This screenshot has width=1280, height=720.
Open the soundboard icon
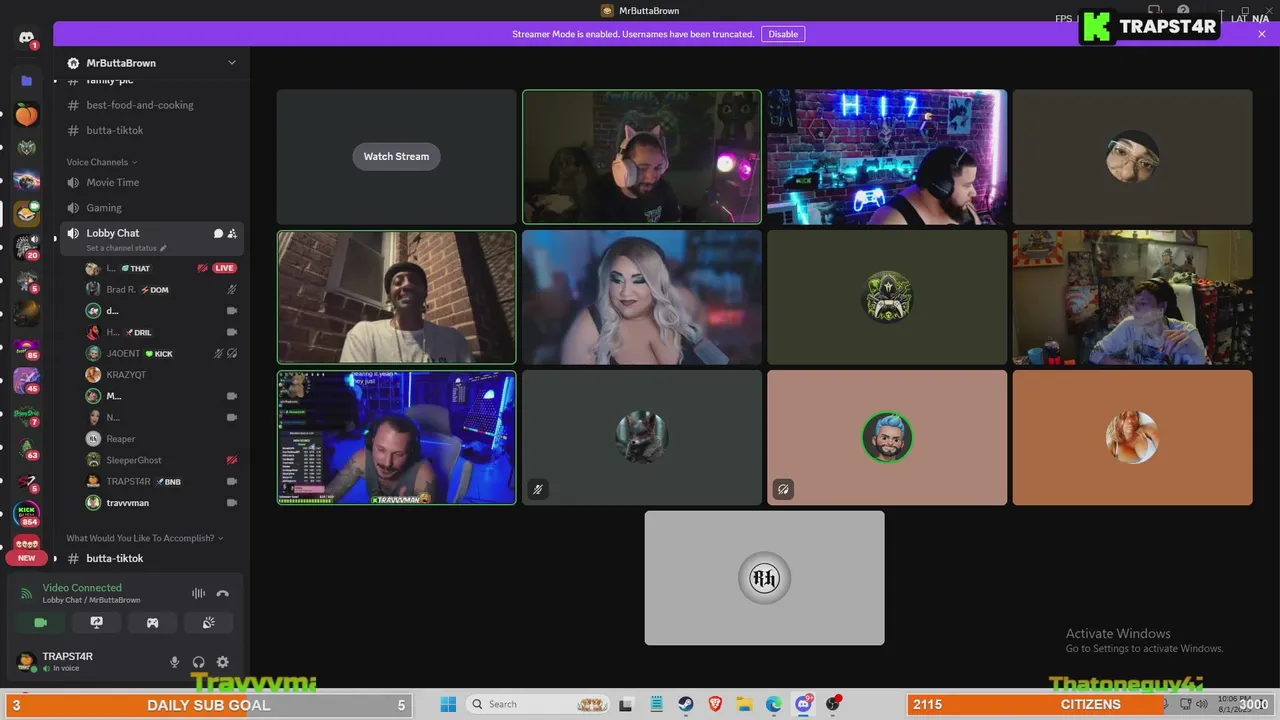coord(208,622)
